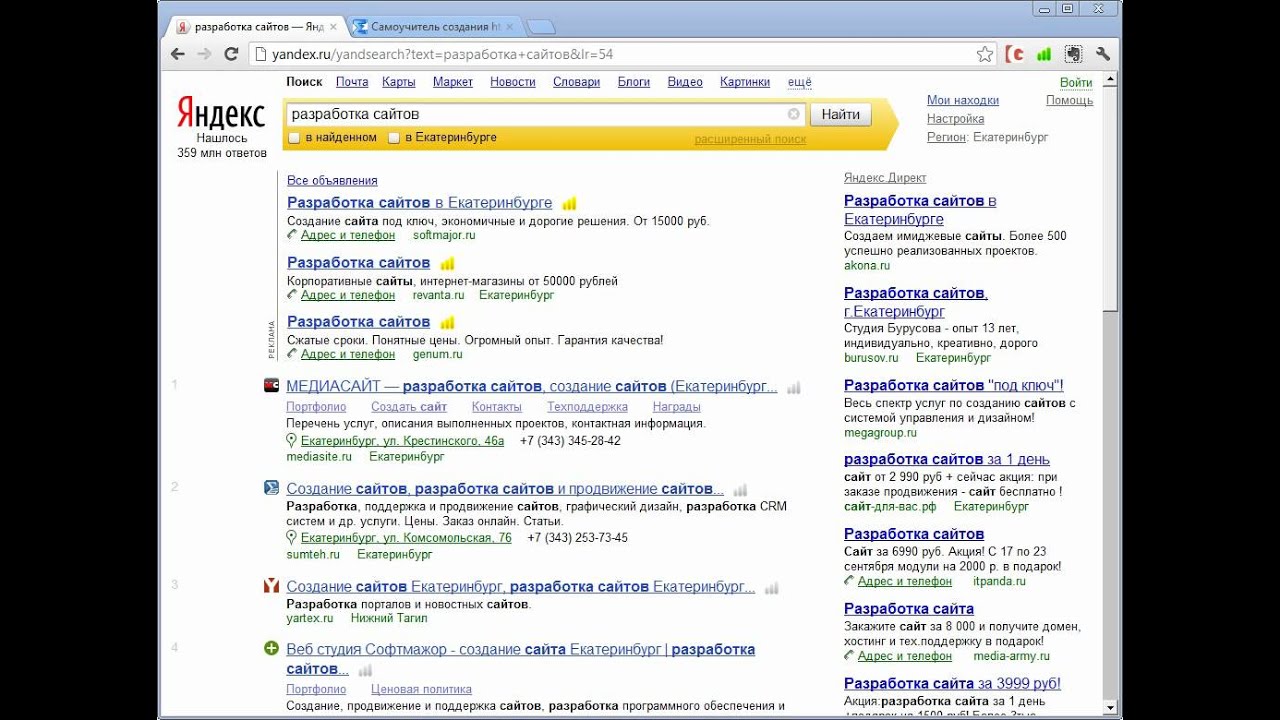Click yellow bars icon next to revanta ad
Image resolution: width=1280 pixels, height=720 pixels.
[x=447, y=263]
